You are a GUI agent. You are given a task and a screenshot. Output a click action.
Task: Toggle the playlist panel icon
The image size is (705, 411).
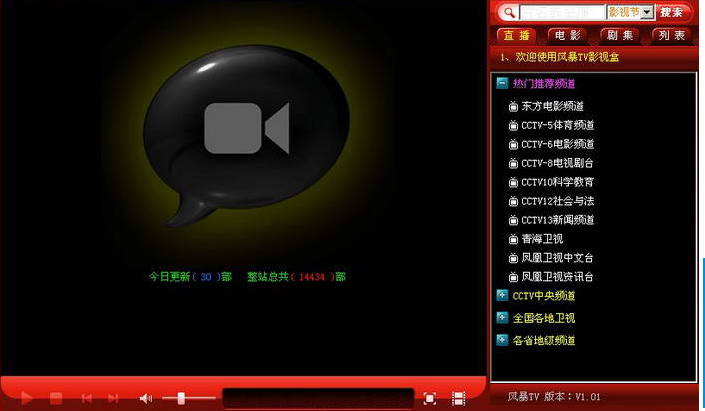pyautogui.click(x=458, y=398)
